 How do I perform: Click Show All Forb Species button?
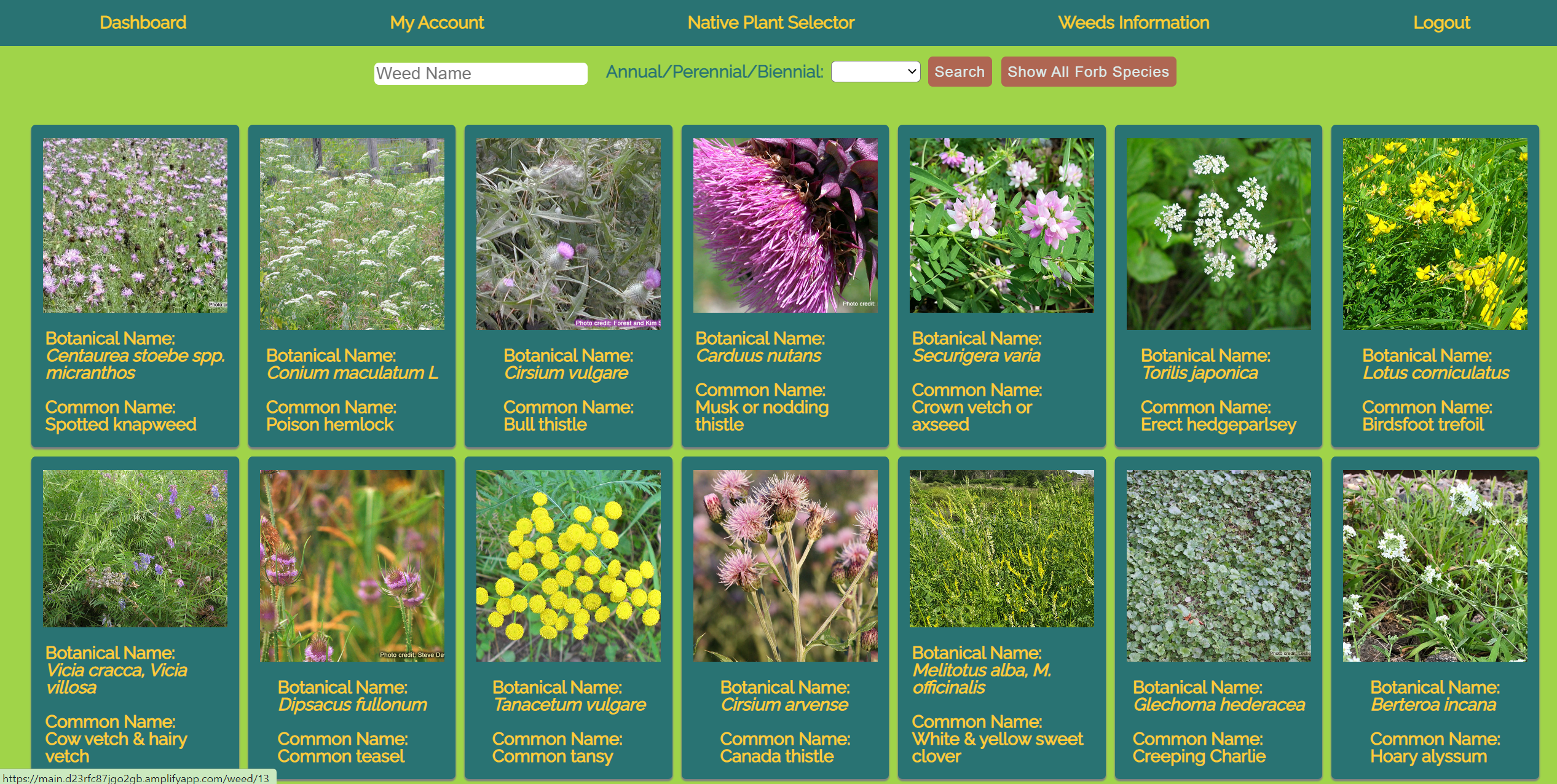coord(1087,72)
